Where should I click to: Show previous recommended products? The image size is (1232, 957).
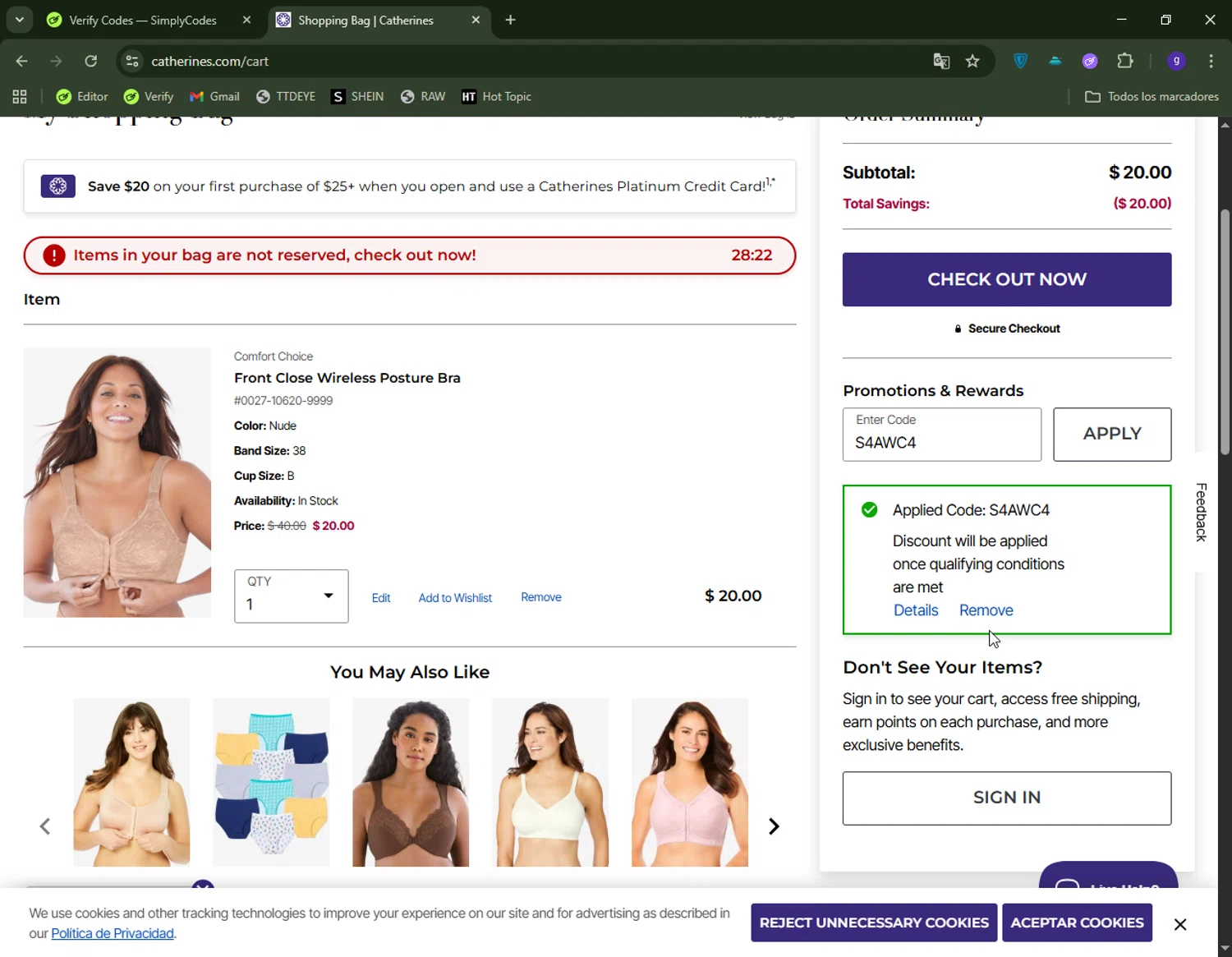(45, 826)
